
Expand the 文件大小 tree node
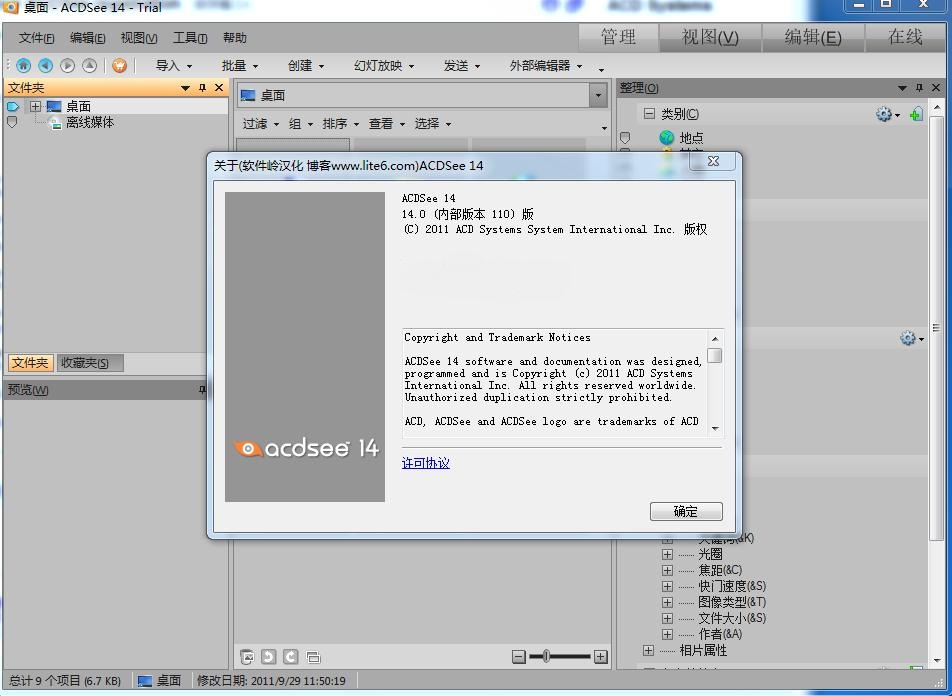point(667,618)
